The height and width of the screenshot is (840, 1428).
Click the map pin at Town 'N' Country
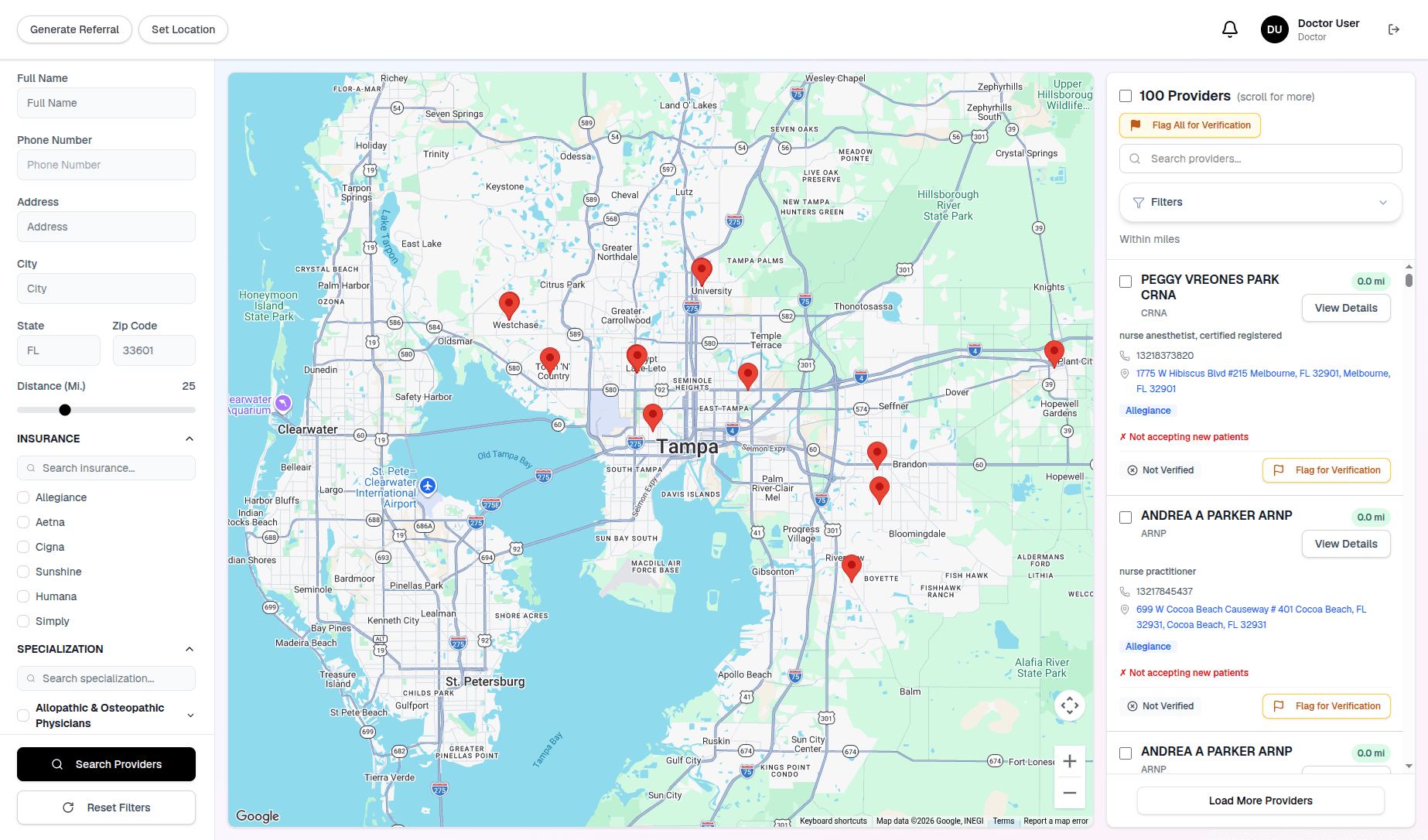pyautogui.click(x=550, y=361)
